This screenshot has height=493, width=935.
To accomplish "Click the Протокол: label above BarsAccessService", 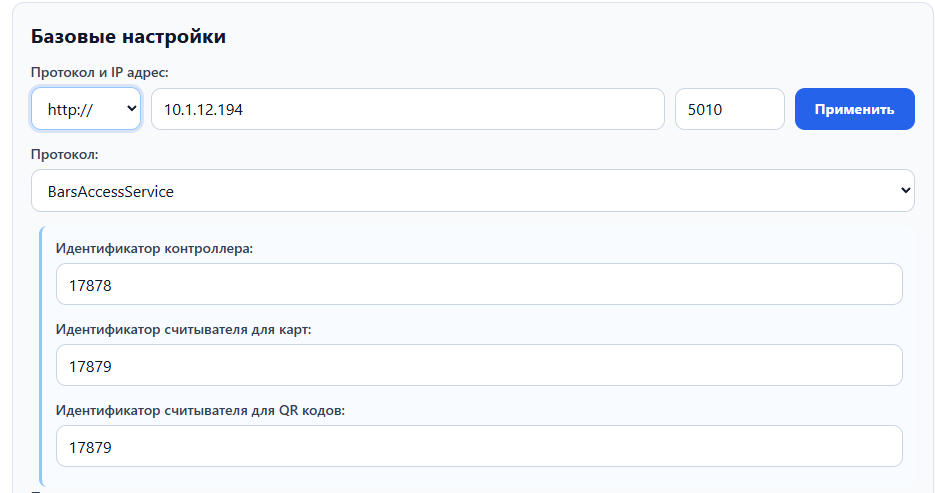I will click(x=64, y=154).
